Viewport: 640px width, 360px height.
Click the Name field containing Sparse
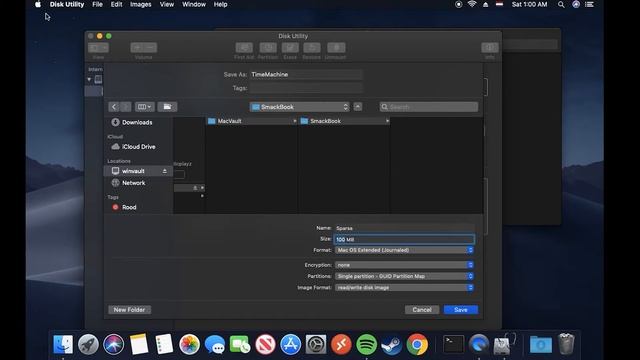pyautogui.click(x=404, y=228)
